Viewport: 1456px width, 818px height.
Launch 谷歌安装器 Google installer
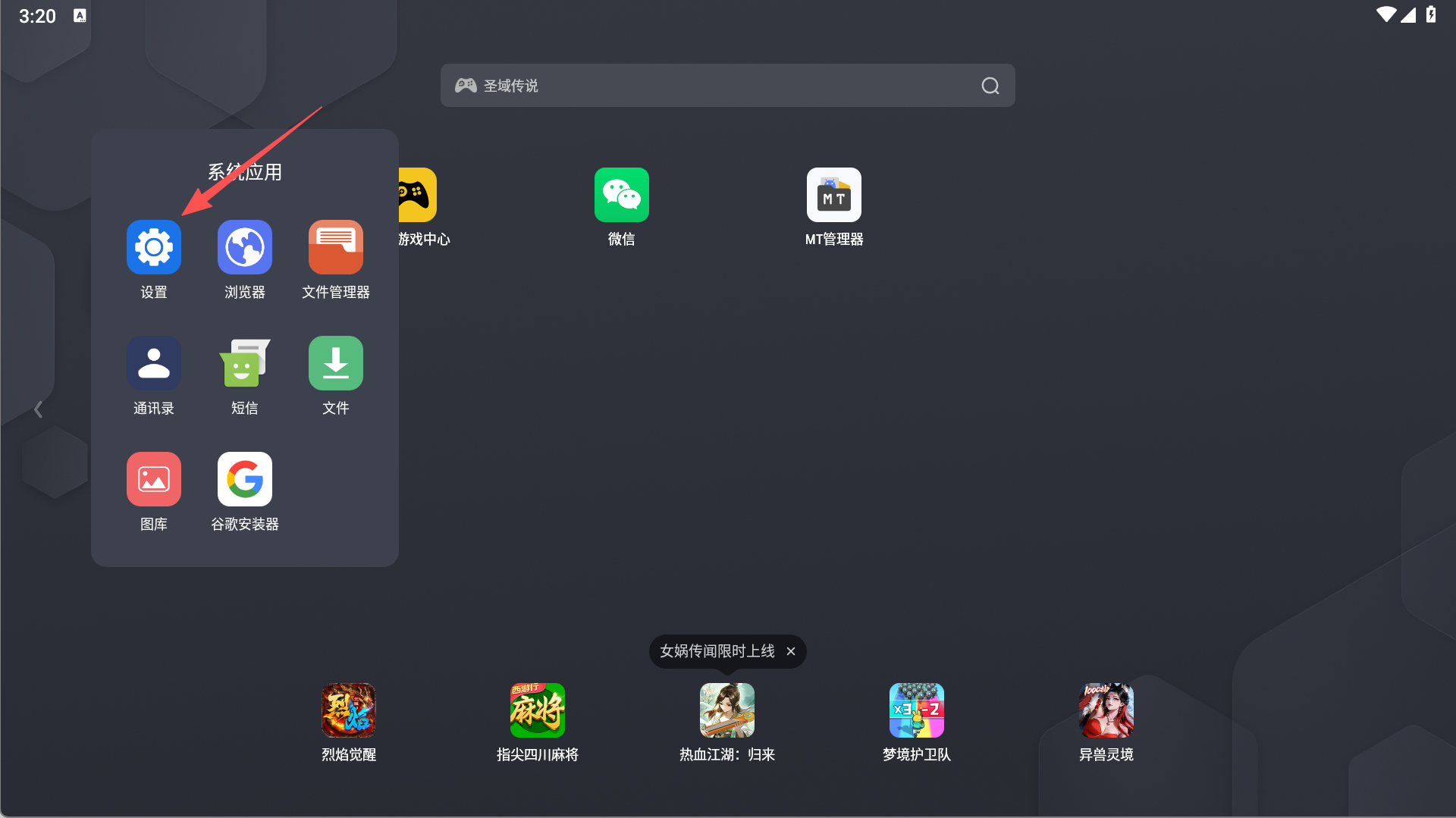244,478
